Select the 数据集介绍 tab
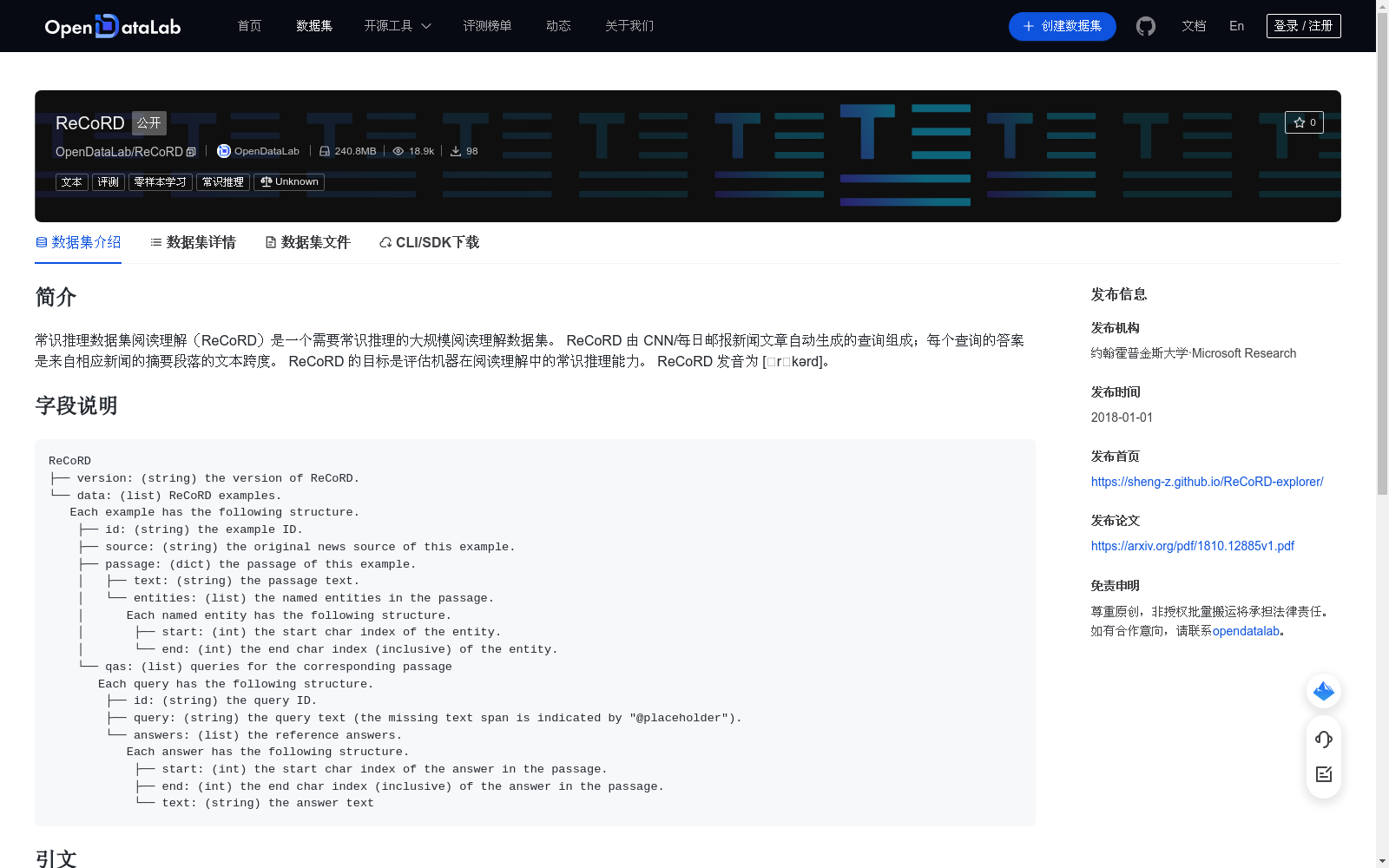This screenshot has width=1389, height=868. 78,242
